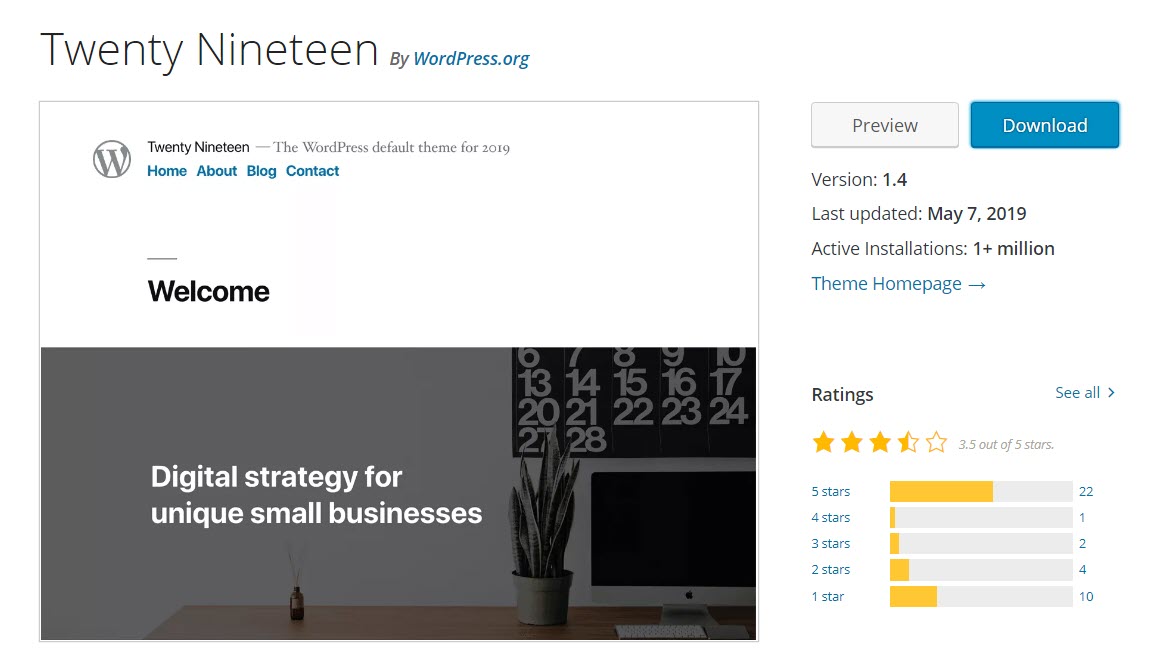The width and height of the screenshot is (1149, 668).
Task: Click the 2 stars rating bar
Action: coord(981,570)
